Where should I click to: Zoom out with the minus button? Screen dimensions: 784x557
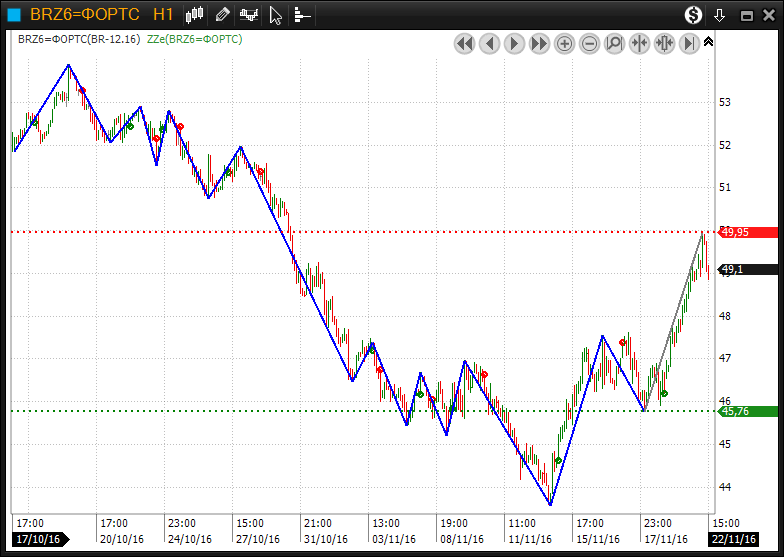click(x=589, y=43)
